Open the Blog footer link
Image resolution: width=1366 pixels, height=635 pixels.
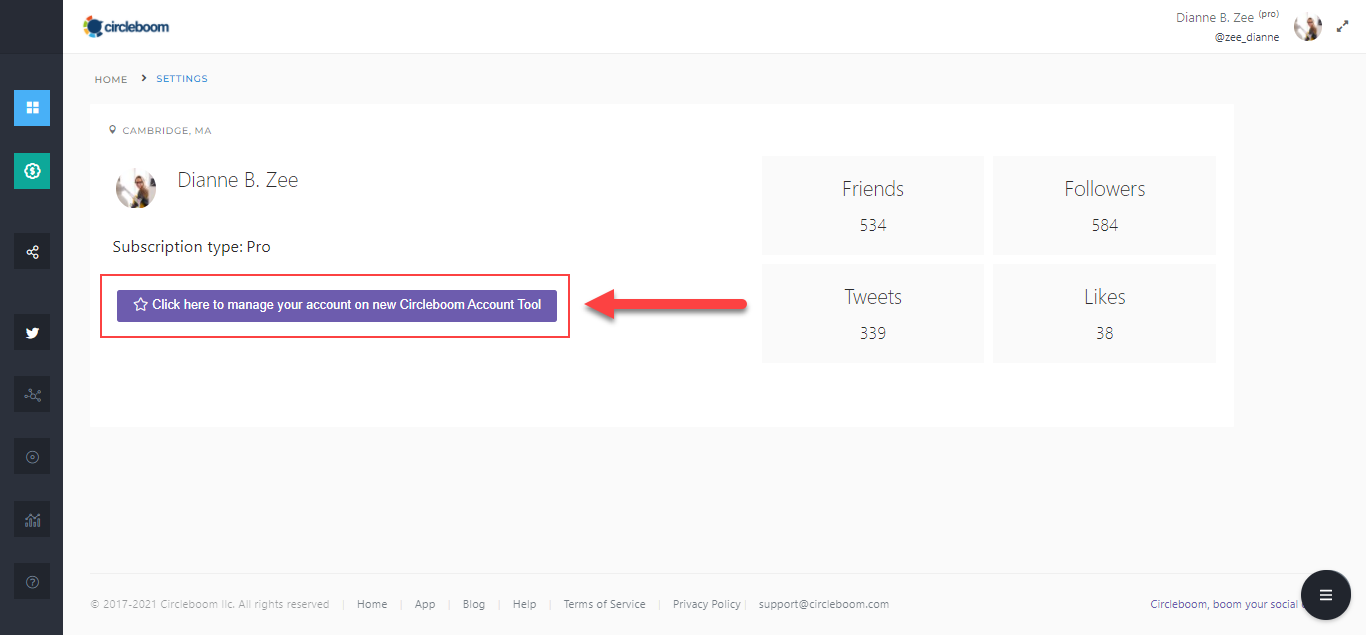pos(474,604)
